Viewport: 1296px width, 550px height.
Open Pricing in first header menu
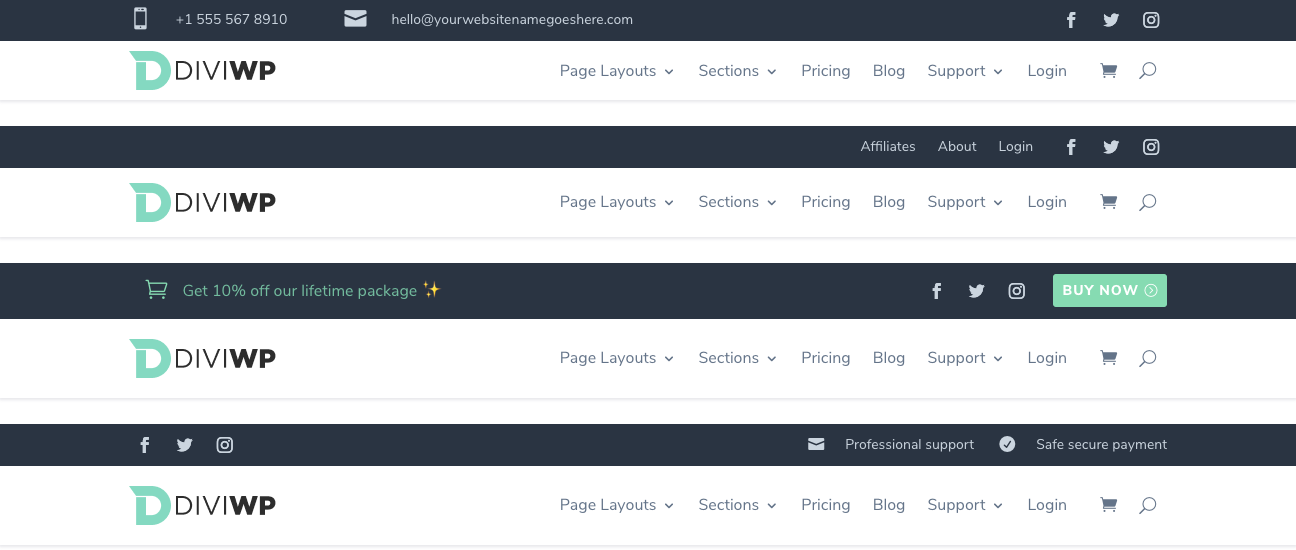(826, 71)
